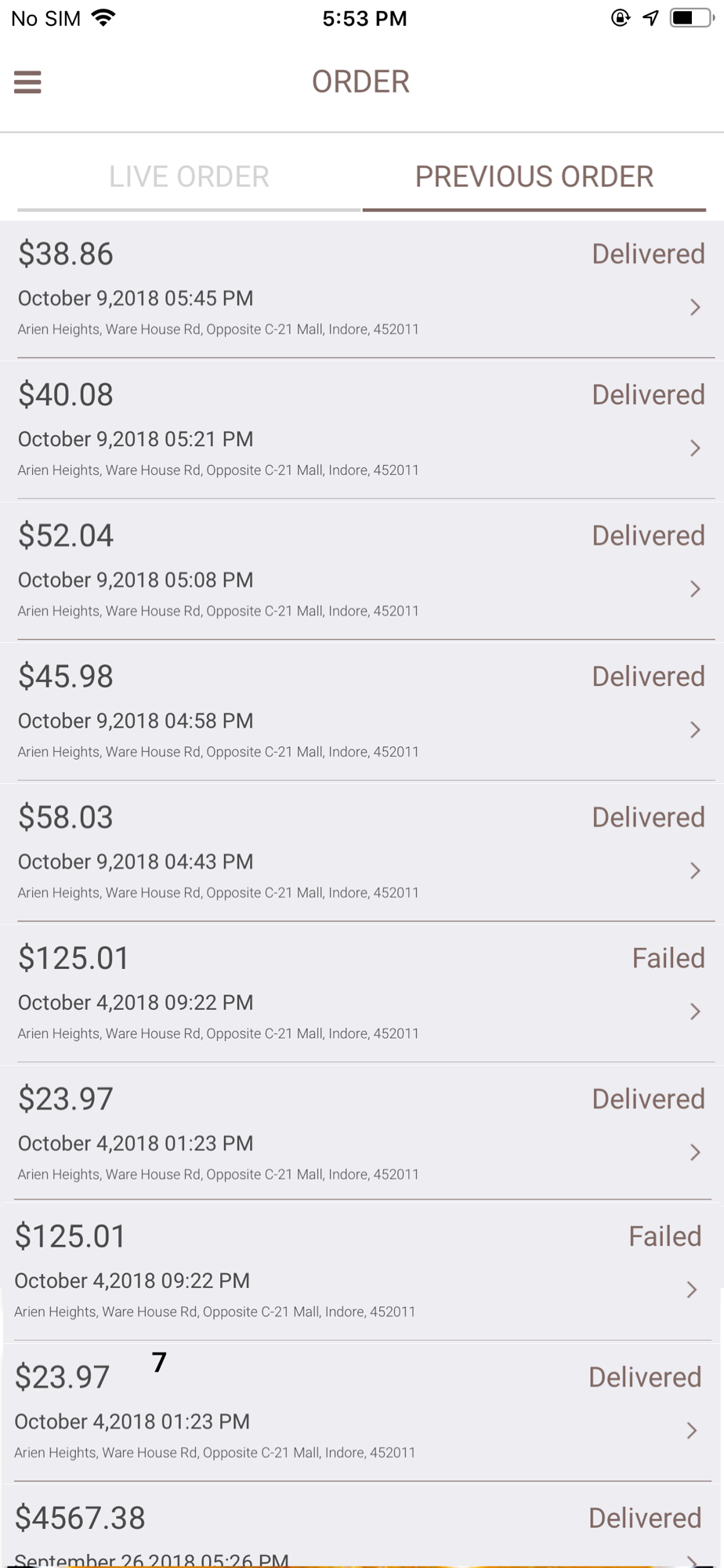Open the first $125.01 failed order amount
The height and width of the screenshot is (1568, 724).
click(74, 958)
